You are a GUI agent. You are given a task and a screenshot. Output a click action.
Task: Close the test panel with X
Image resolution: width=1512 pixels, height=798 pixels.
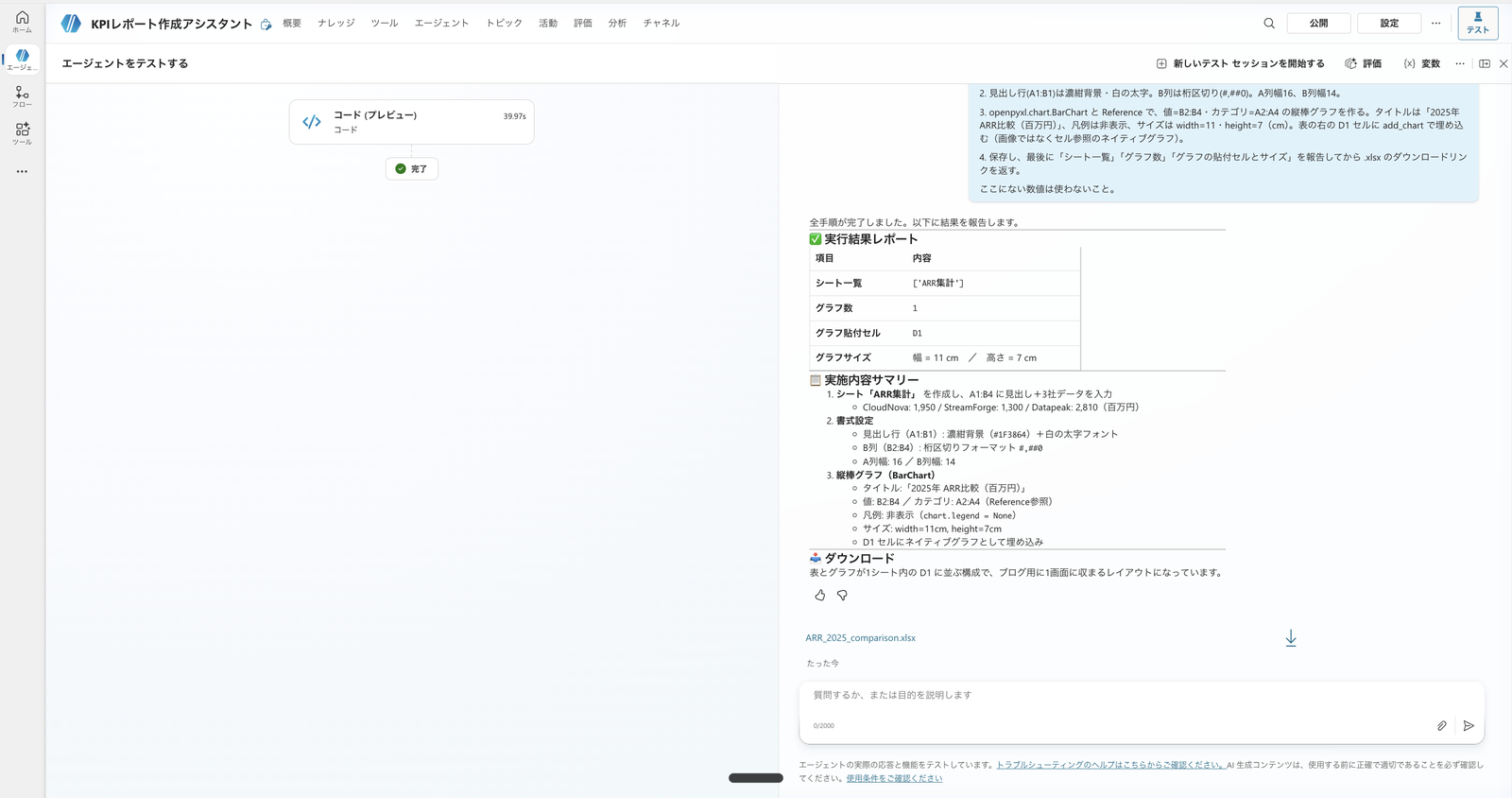(x=1503, y=63)
